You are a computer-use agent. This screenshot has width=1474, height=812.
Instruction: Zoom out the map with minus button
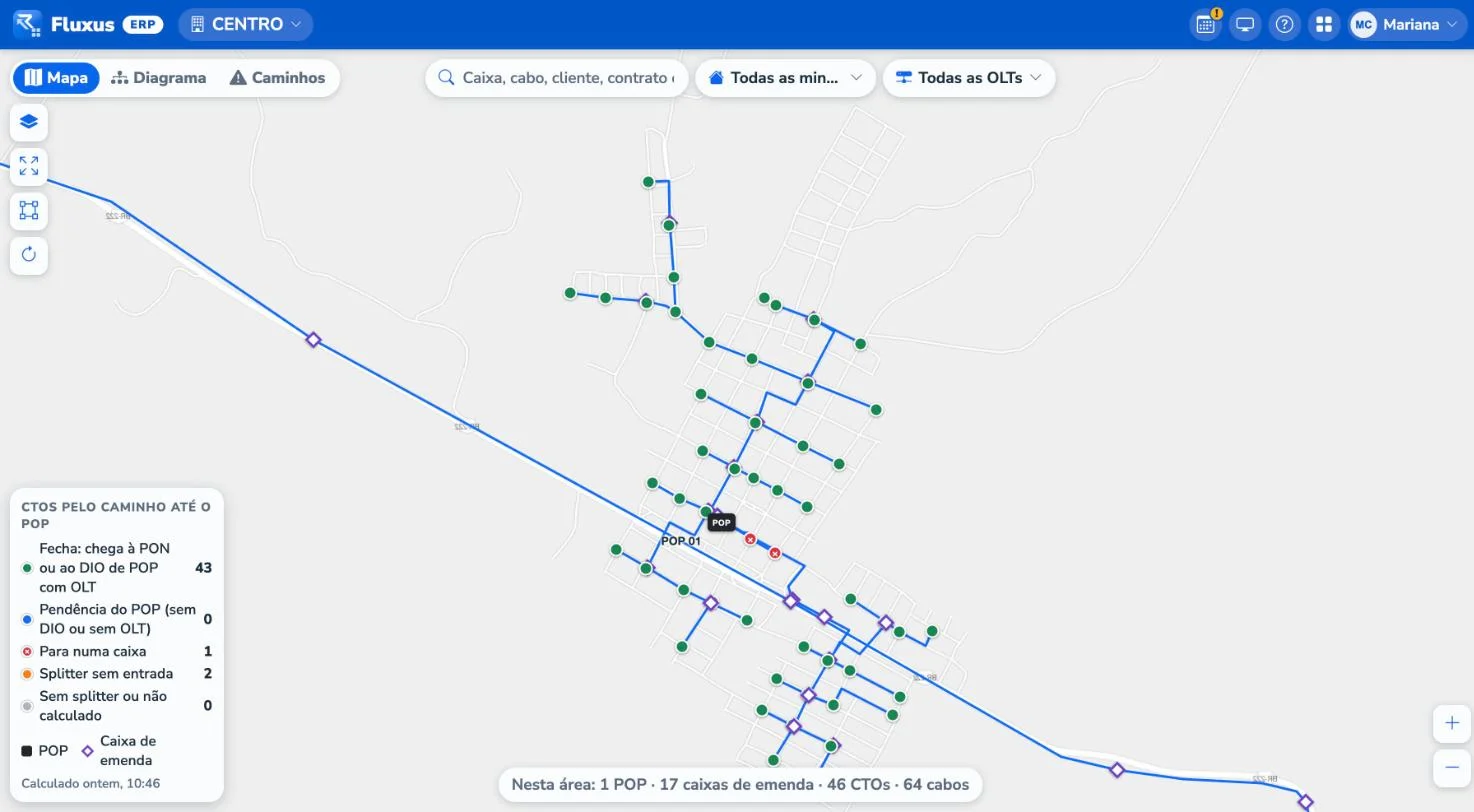1452,767
